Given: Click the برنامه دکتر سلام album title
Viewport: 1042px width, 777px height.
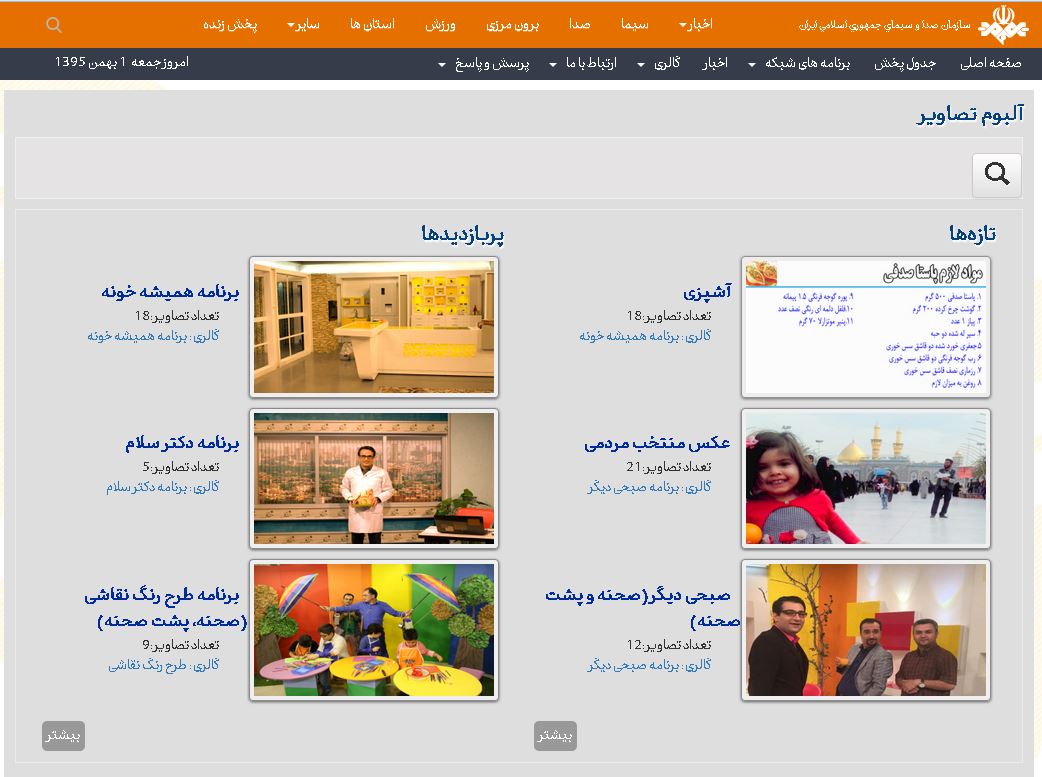Looking at the screenshot, I should pyautogui.click(x=182, y=443).
